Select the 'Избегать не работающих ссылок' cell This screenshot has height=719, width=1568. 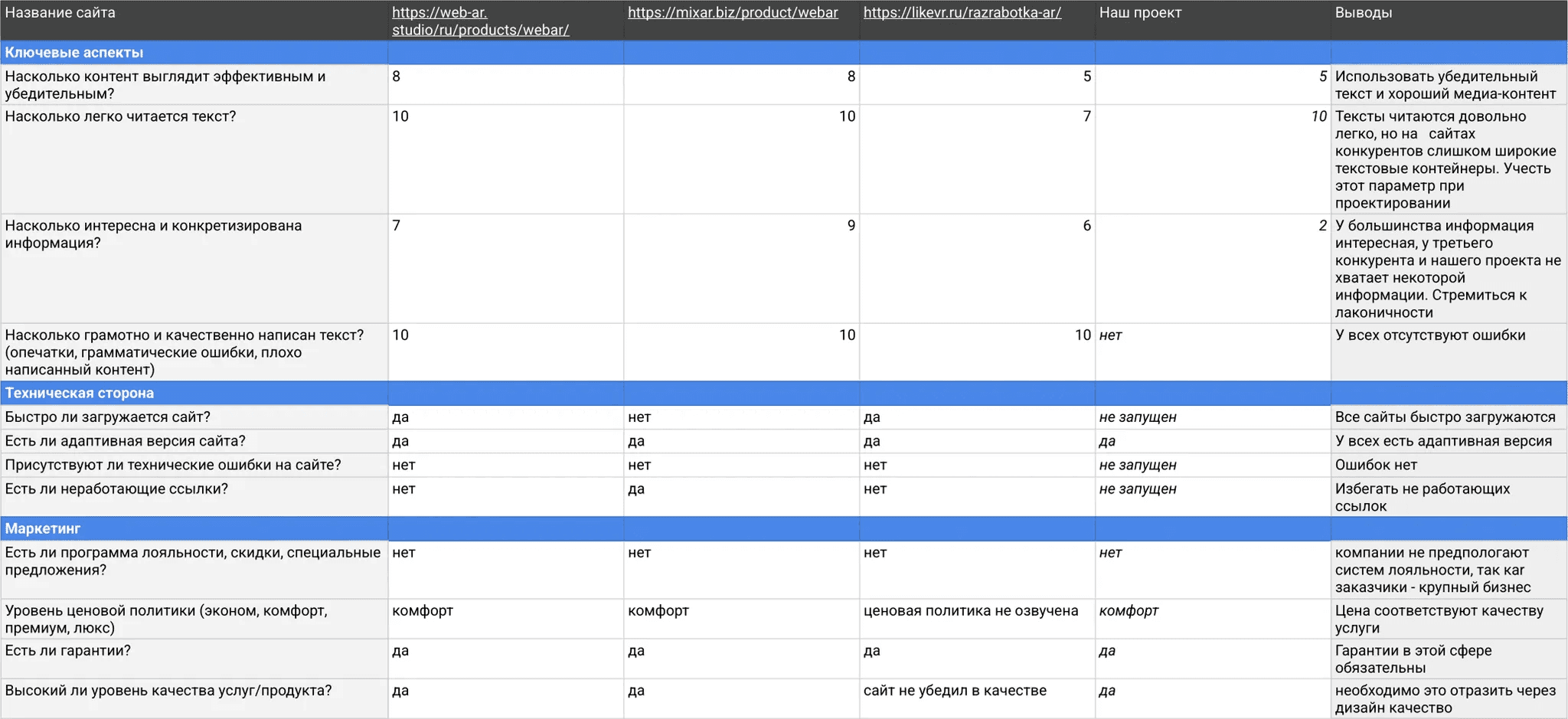coord(1422,498)
